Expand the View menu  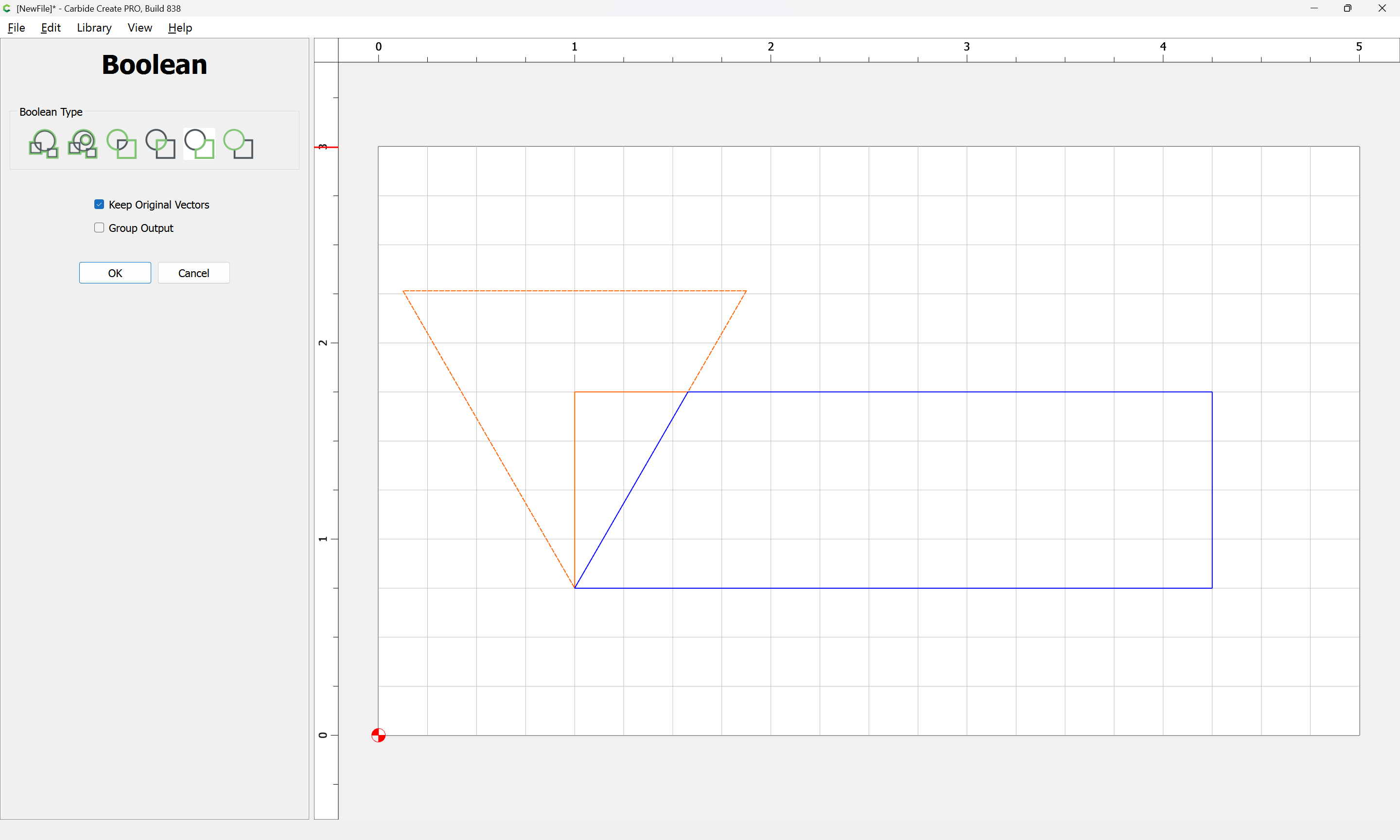pos(139,28)
